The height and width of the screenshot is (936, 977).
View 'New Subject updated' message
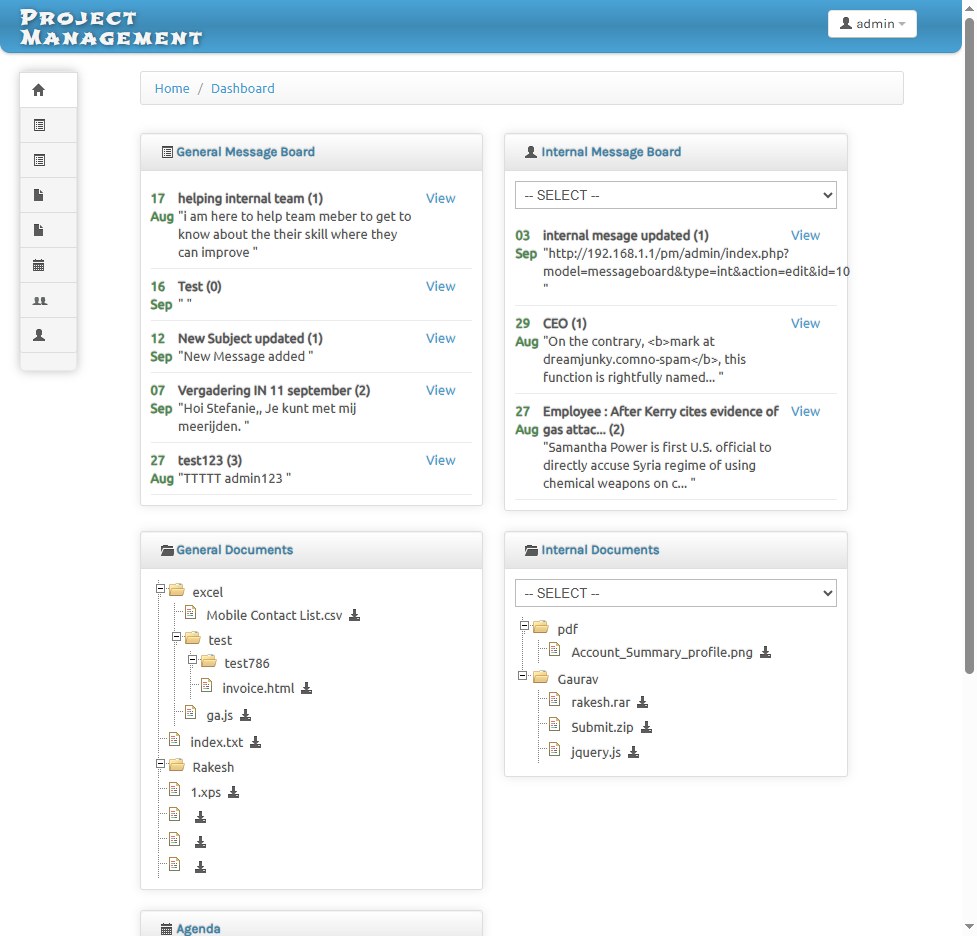[x=441, y=338]
